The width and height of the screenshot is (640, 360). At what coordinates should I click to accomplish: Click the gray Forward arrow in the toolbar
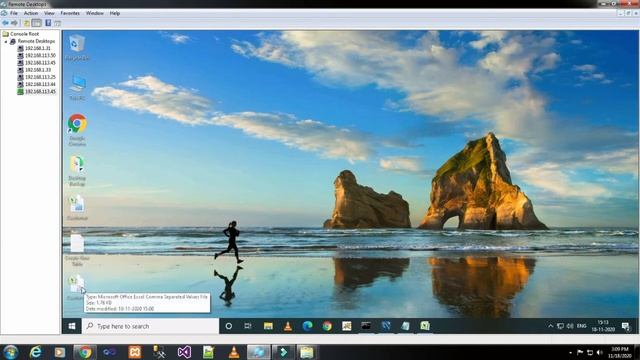14,23
